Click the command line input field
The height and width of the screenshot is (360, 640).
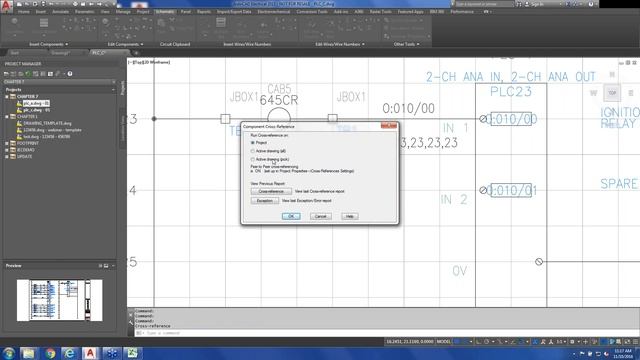386,333
